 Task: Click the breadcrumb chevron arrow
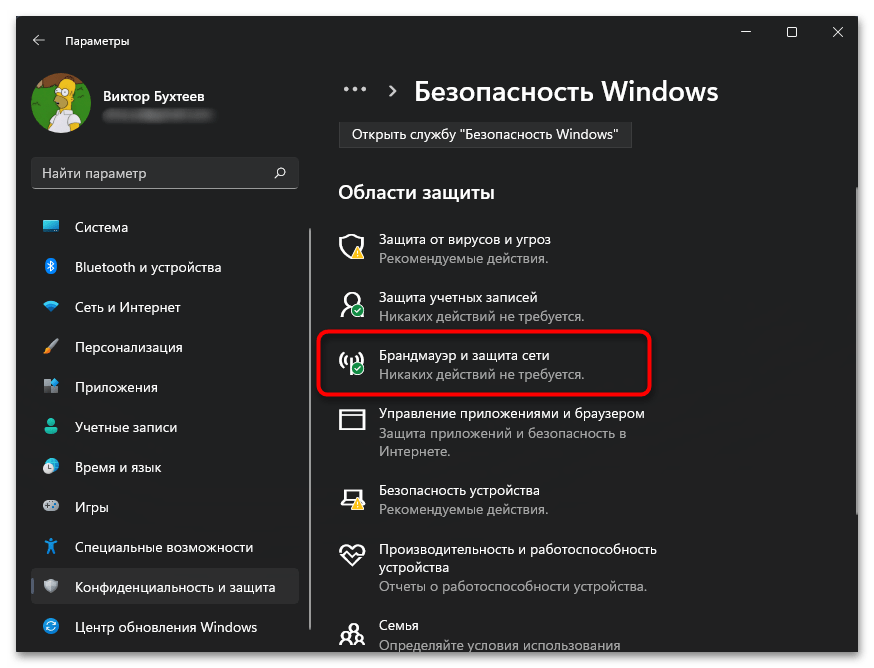(392, 91)
